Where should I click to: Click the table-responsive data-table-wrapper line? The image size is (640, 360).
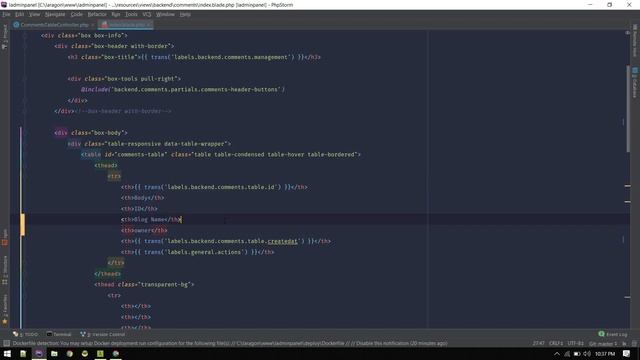[149, 144]
